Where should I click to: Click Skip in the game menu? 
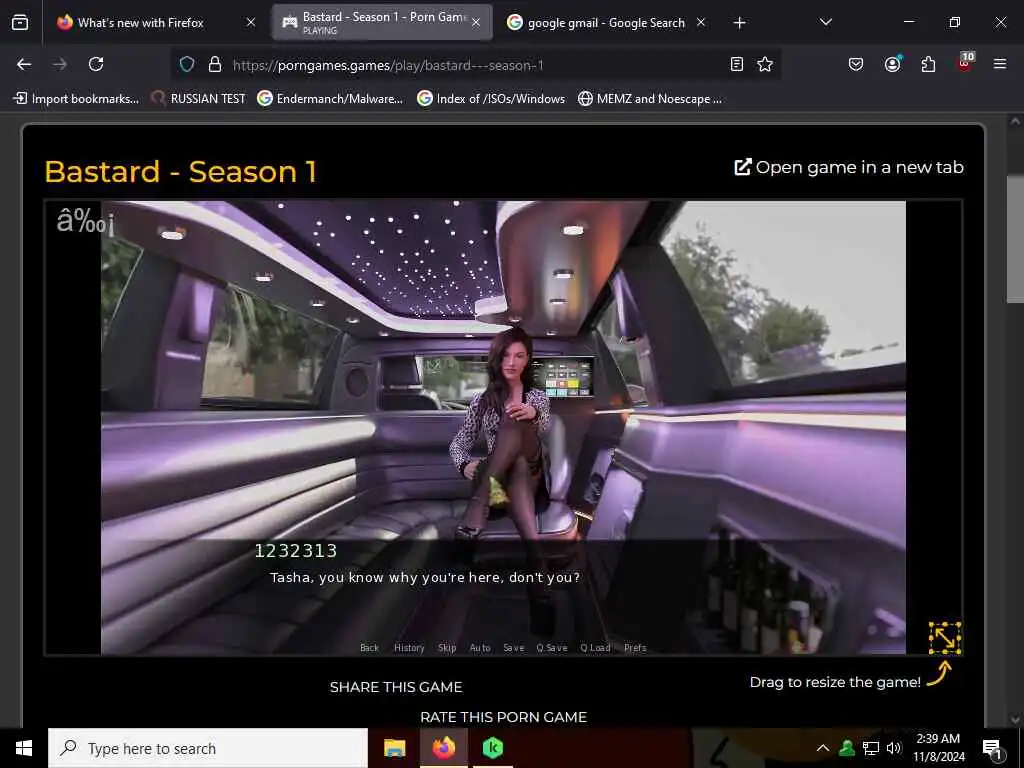[x=447, y=648]
